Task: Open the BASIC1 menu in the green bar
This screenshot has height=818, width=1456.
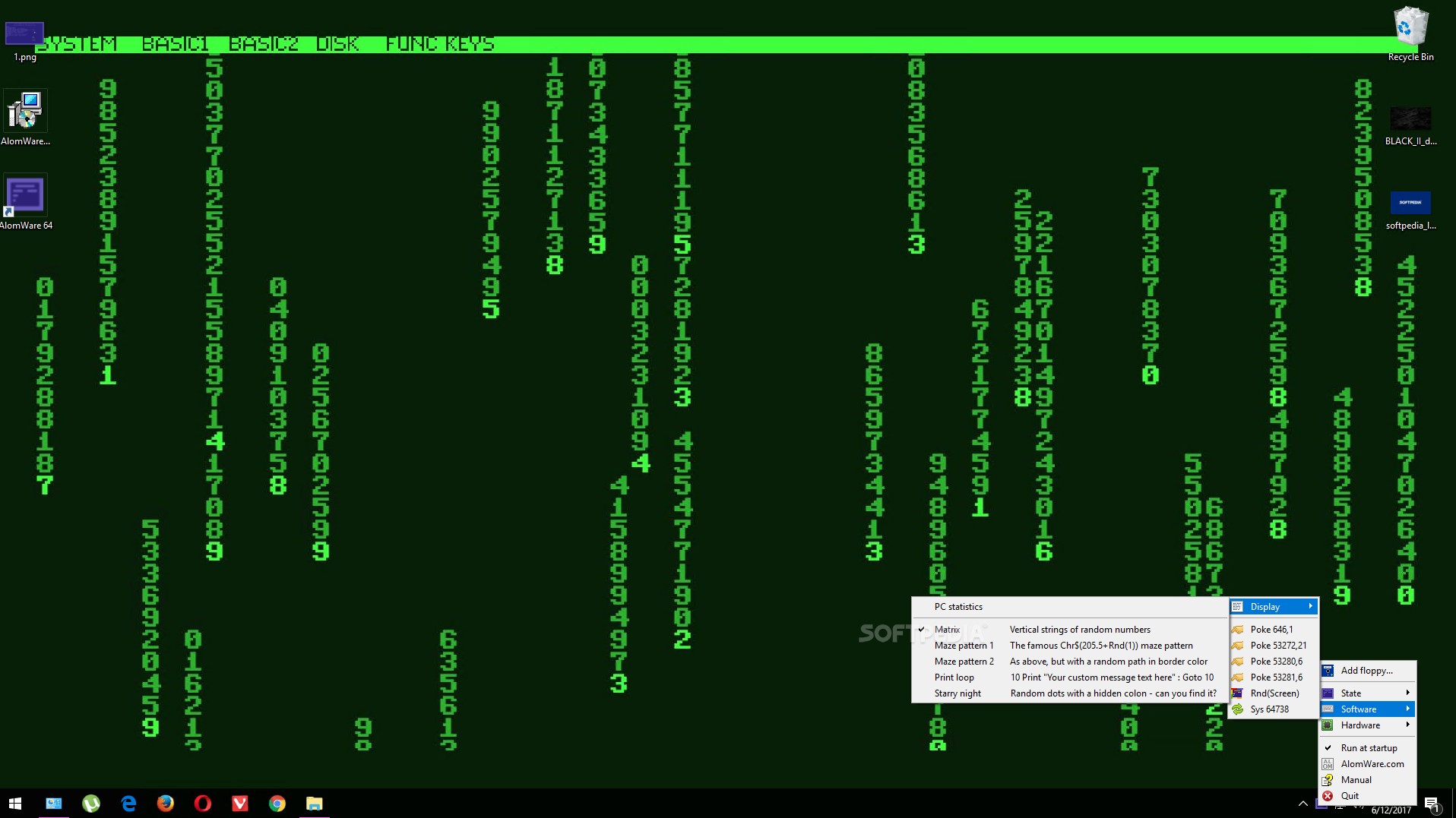Action: point(175,43)
